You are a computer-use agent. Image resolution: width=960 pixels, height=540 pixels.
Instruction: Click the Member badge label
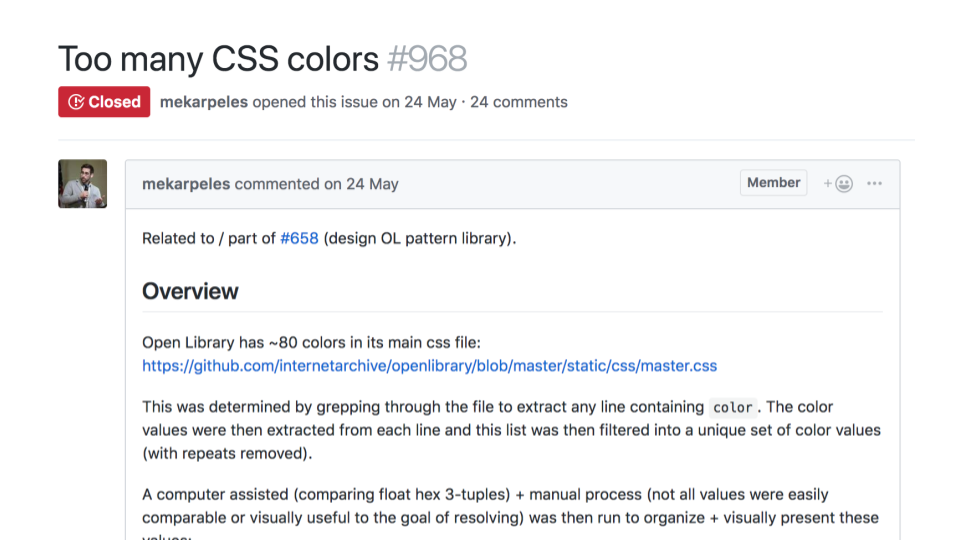coord(773,182)
